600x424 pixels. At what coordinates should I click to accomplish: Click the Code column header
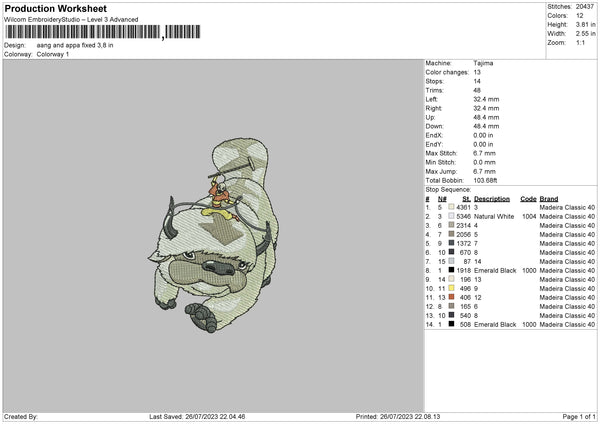tap(529, 198)
